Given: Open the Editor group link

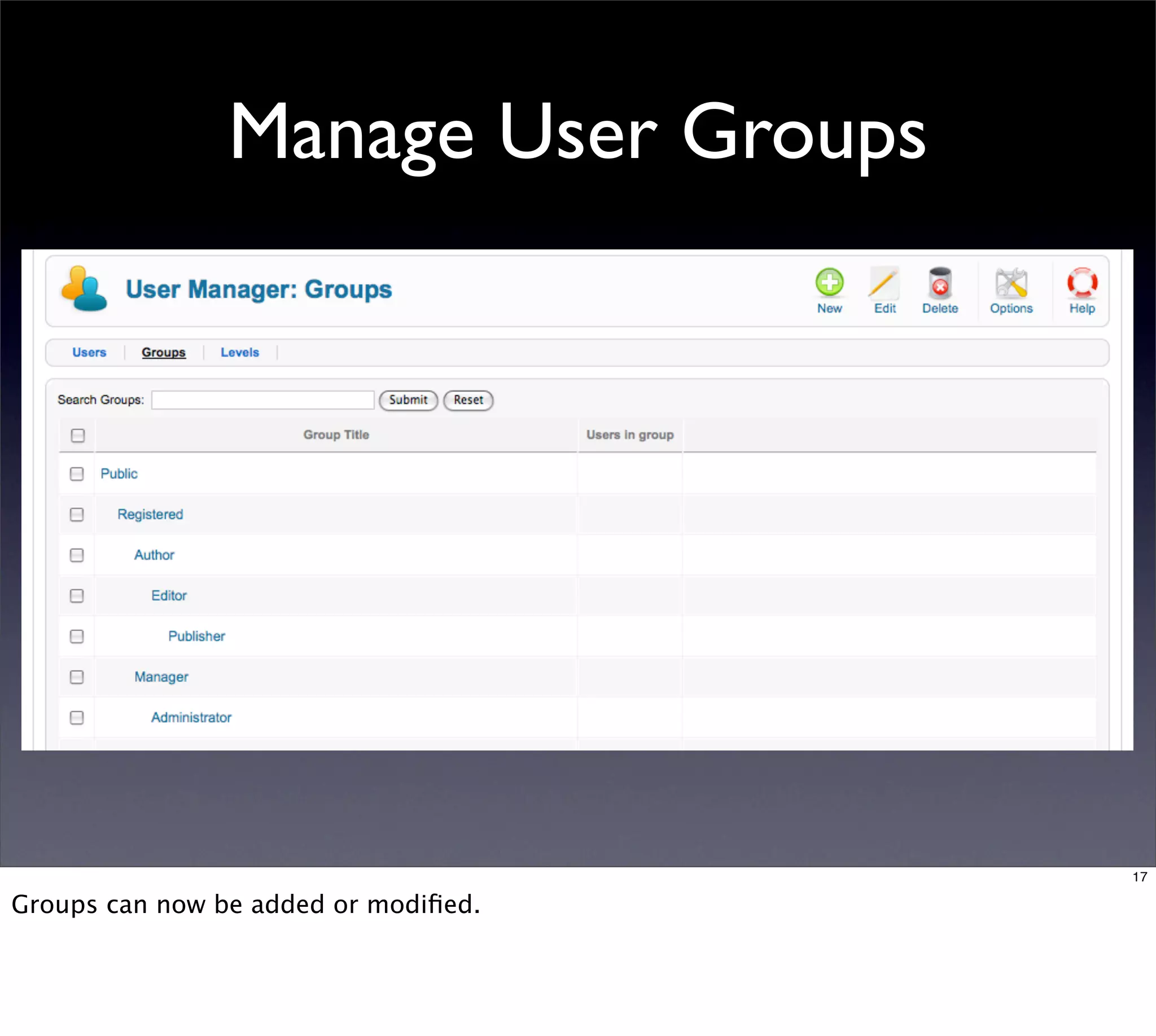Looking at the screenshot, I should pos(169,595).
